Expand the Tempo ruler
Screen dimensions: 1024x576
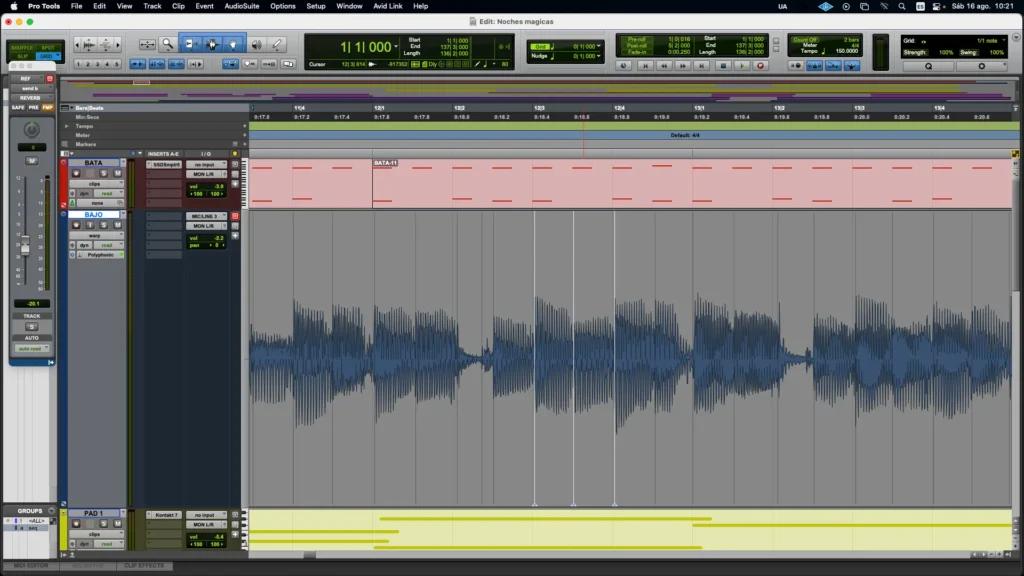66,126
